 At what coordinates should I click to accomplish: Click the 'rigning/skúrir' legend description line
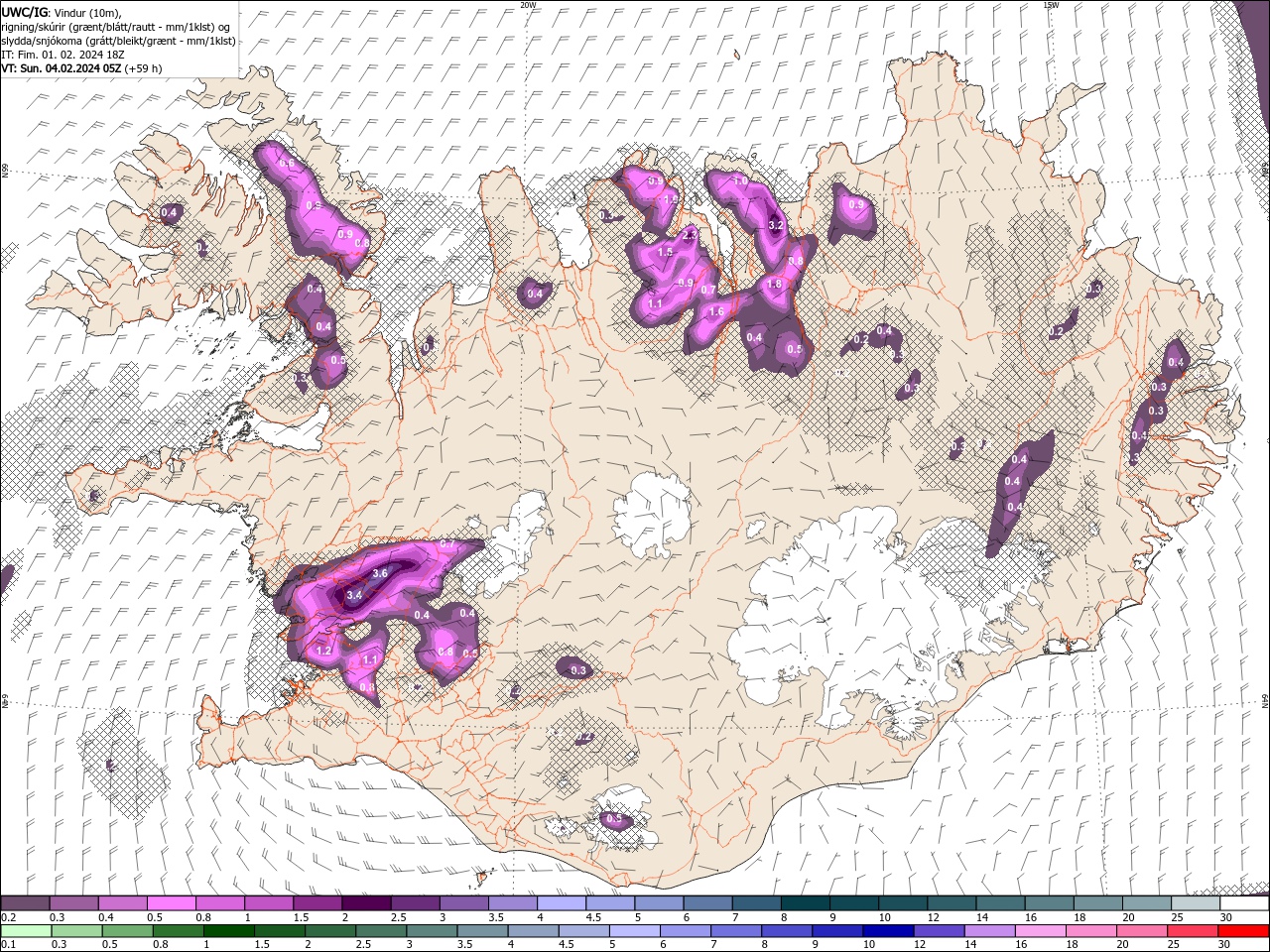point(117,27)
